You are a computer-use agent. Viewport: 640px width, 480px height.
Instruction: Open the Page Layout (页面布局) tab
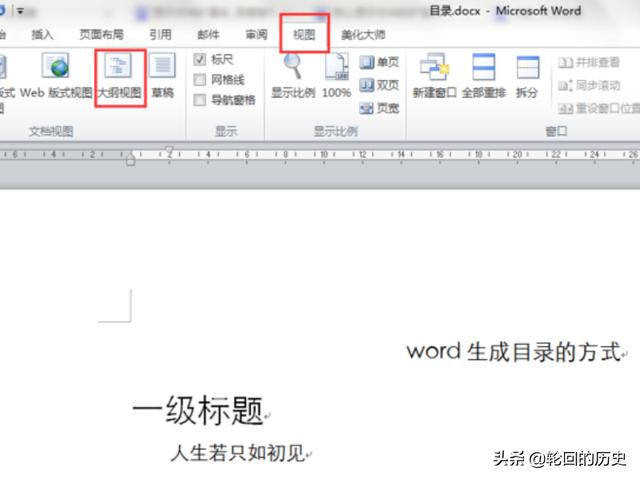tap(102, 35)
